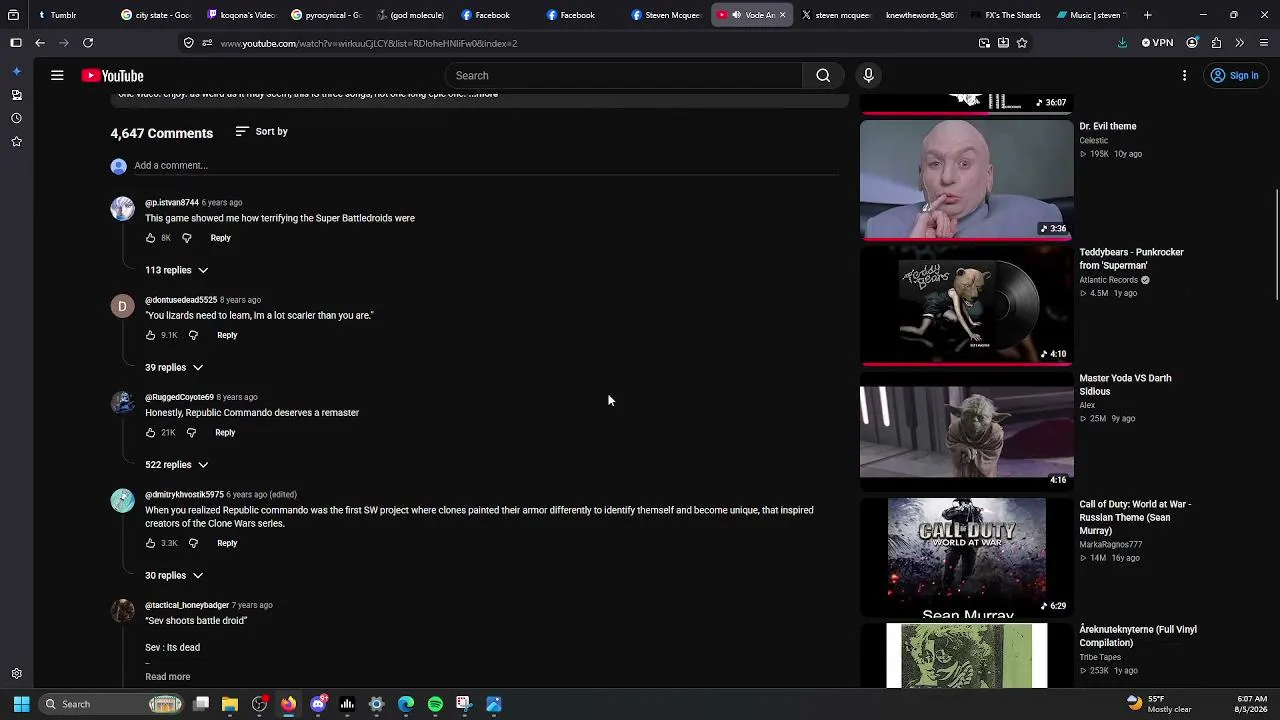The image size is (1280, 720).
Task: Dislike the comment by @p.istvan8744
Action: [x=186, y=238]
